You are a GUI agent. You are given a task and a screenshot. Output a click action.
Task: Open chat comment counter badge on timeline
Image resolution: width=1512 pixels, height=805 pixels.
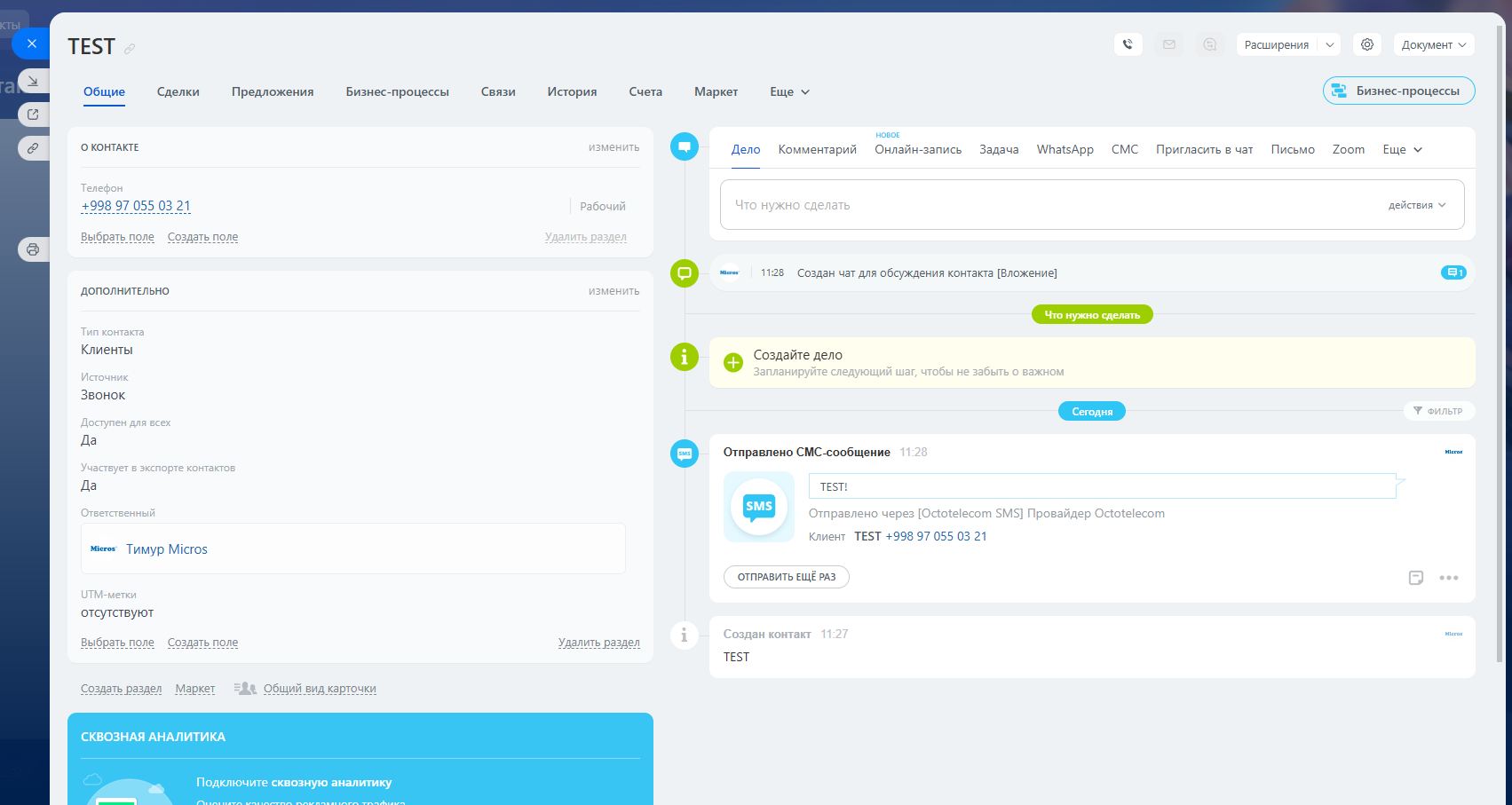pyautogui.click(x=1453, y=272)
